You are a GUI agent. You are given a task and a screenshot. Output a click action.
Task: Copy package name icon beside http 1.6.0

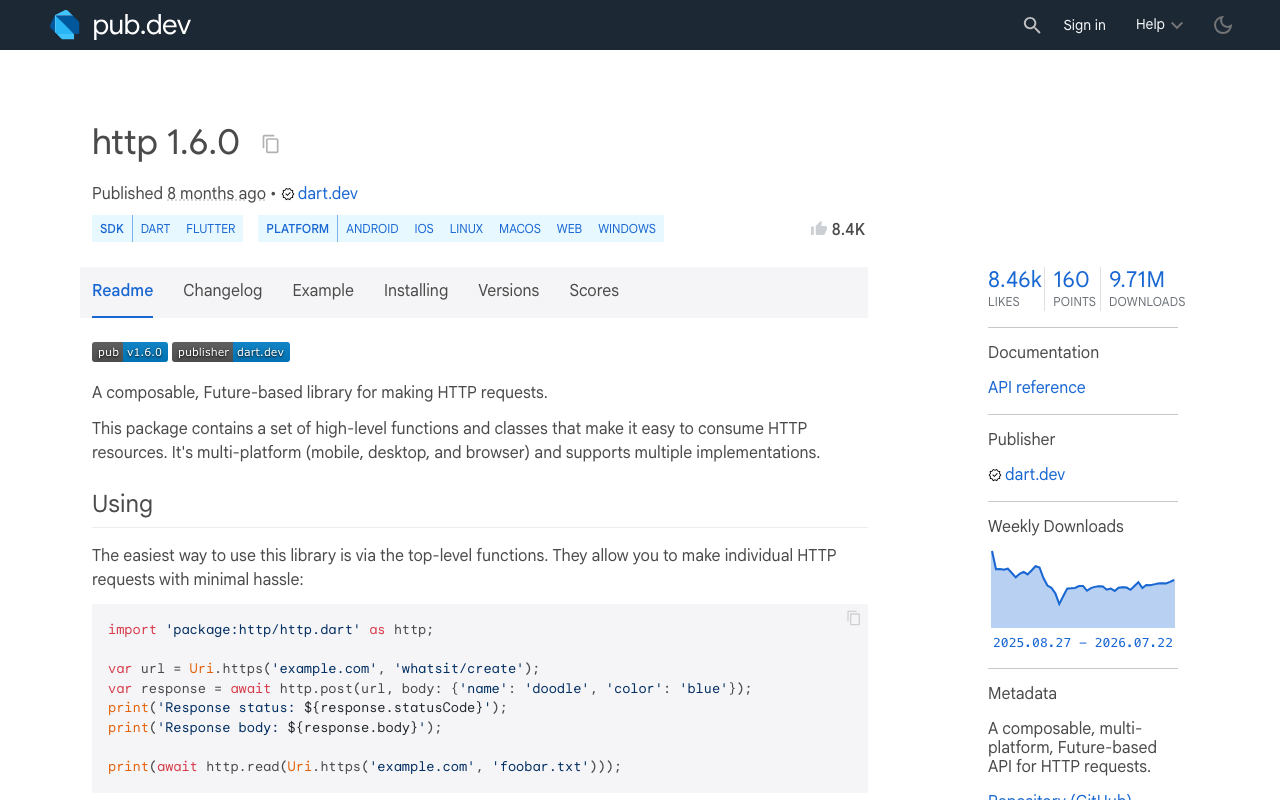(271, 144)
